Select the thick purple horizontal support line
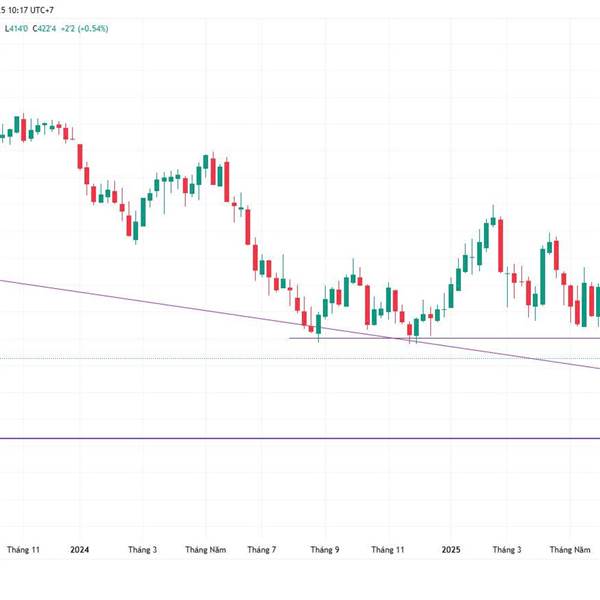The width and height of the screenshot is (600, 600). click(300, 439)
